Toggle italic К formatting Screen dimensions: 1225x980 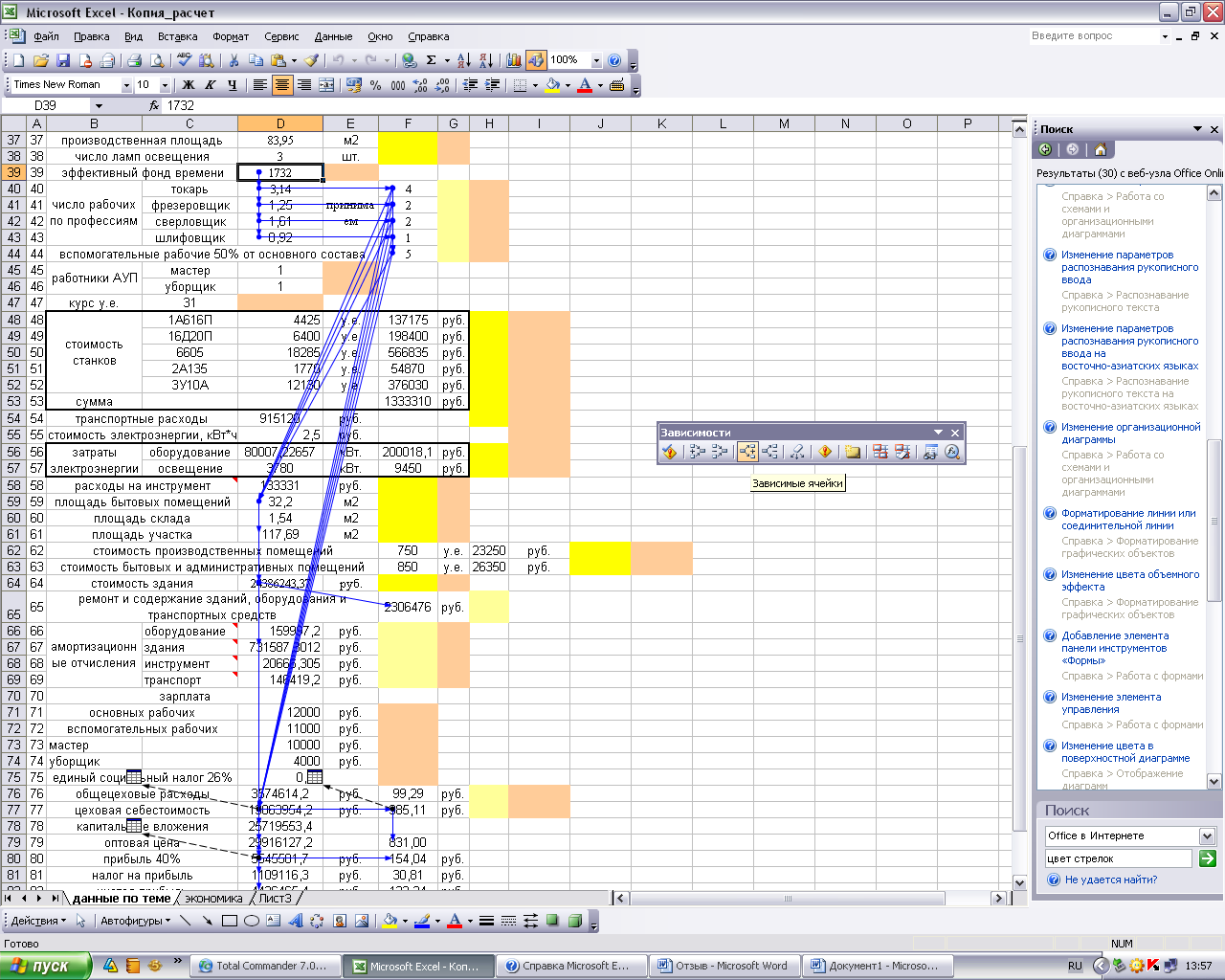pos(210,85)
